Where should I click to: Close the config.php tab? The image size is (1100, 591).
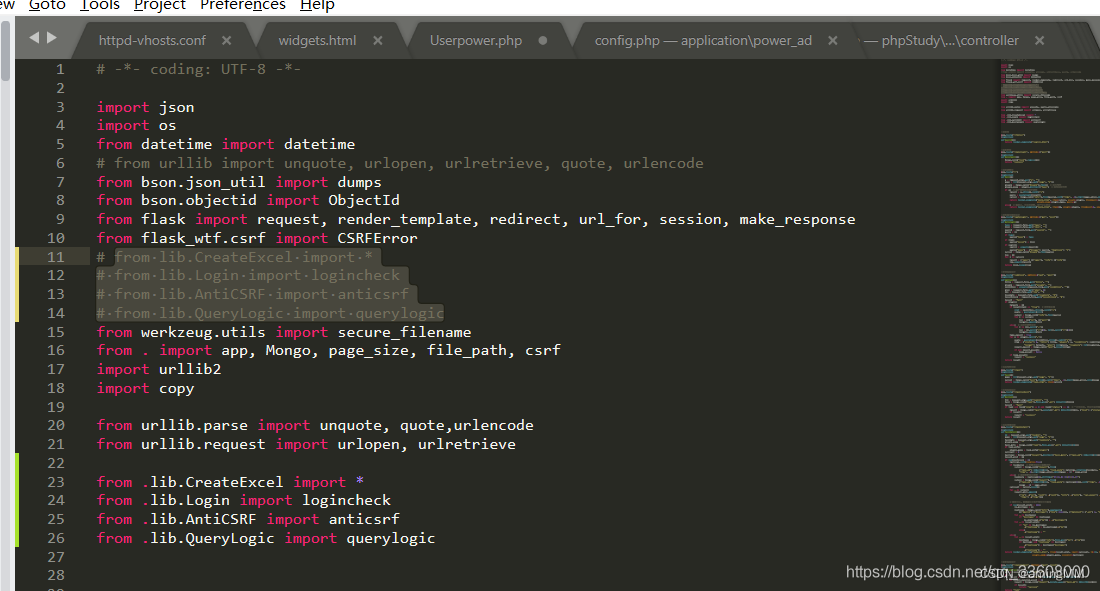click(833, 41)
